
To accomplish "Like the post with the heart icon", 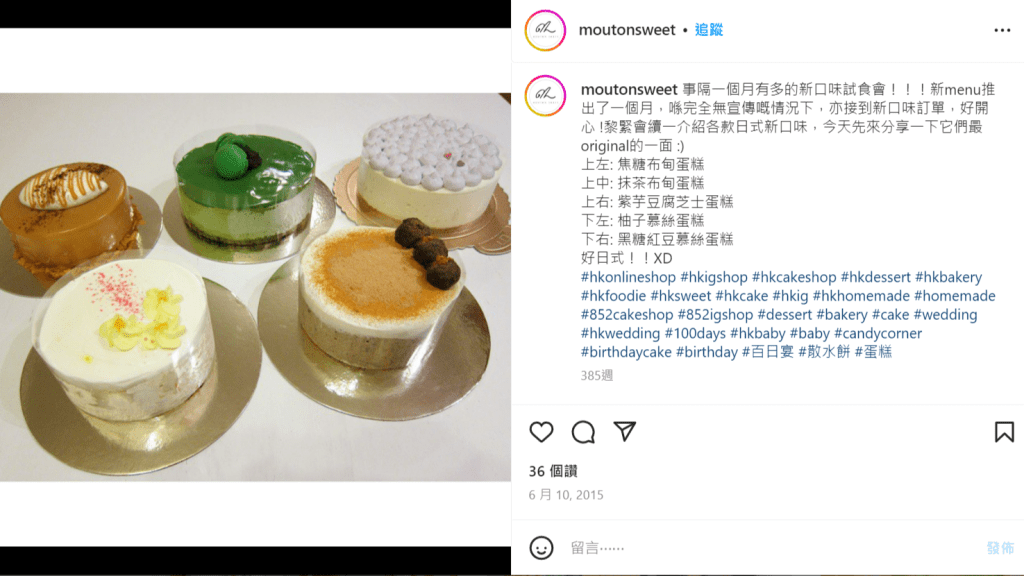I will (x=541, y=432).
